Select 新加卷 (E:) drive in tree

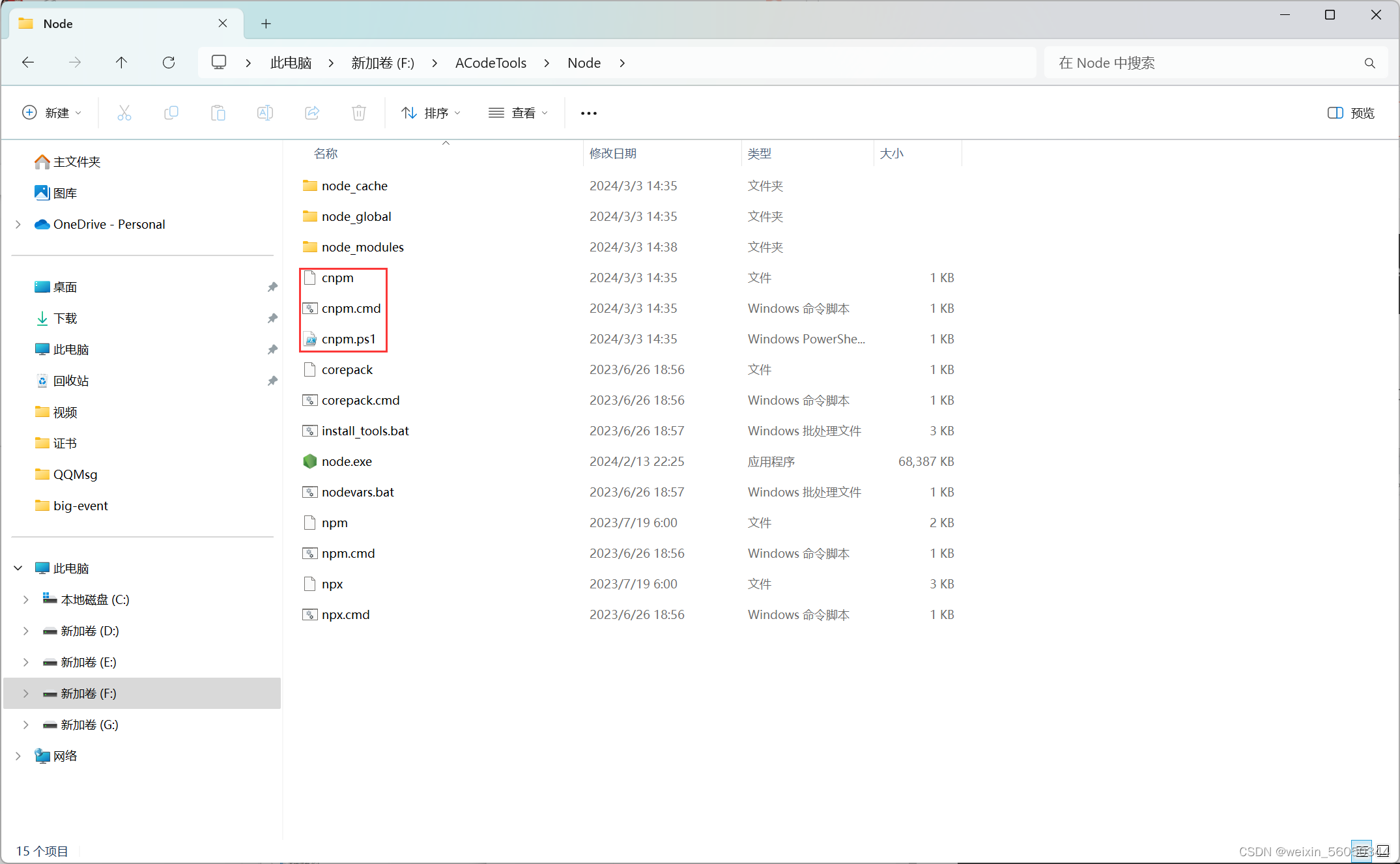[79, 662]
